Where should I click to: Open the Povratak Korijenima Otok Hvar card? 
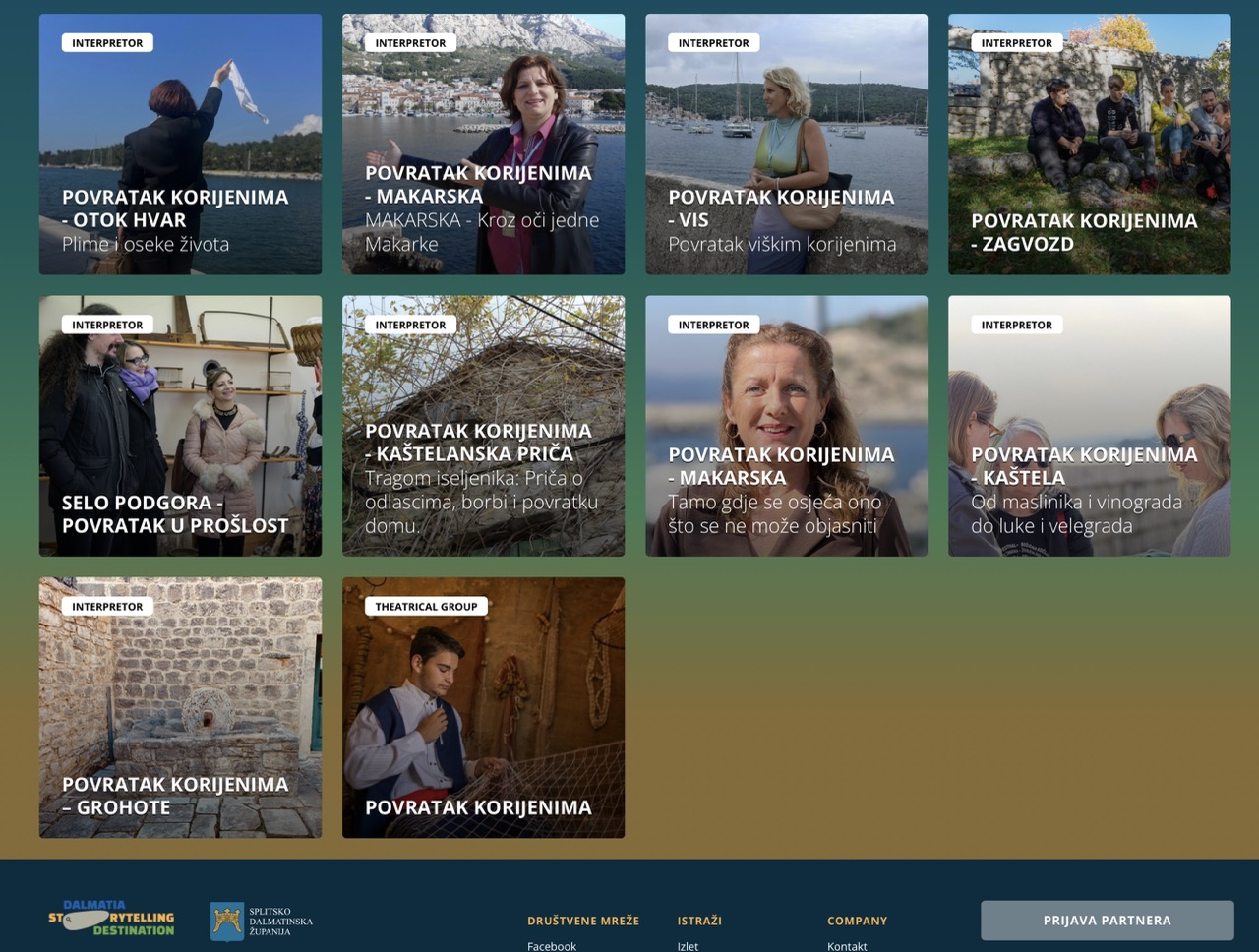tap(180, 144)
